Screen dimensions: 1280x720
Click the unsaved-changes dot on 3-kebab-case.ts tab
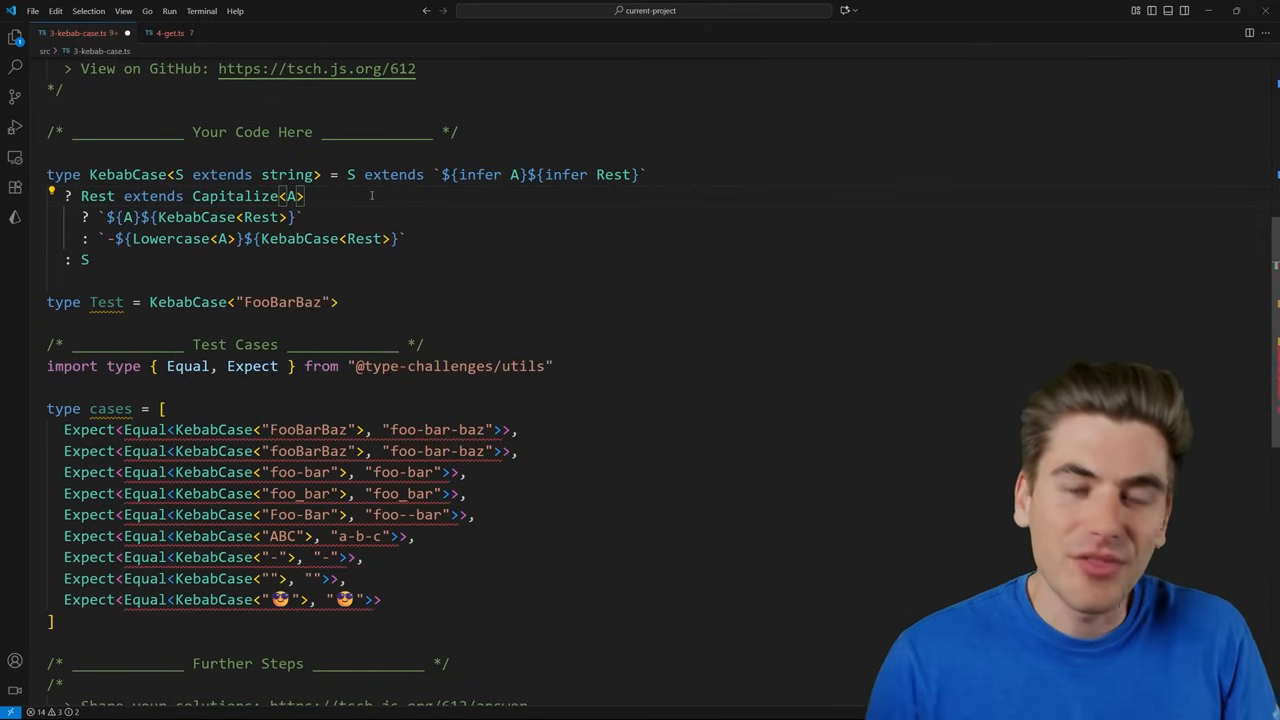127,33
